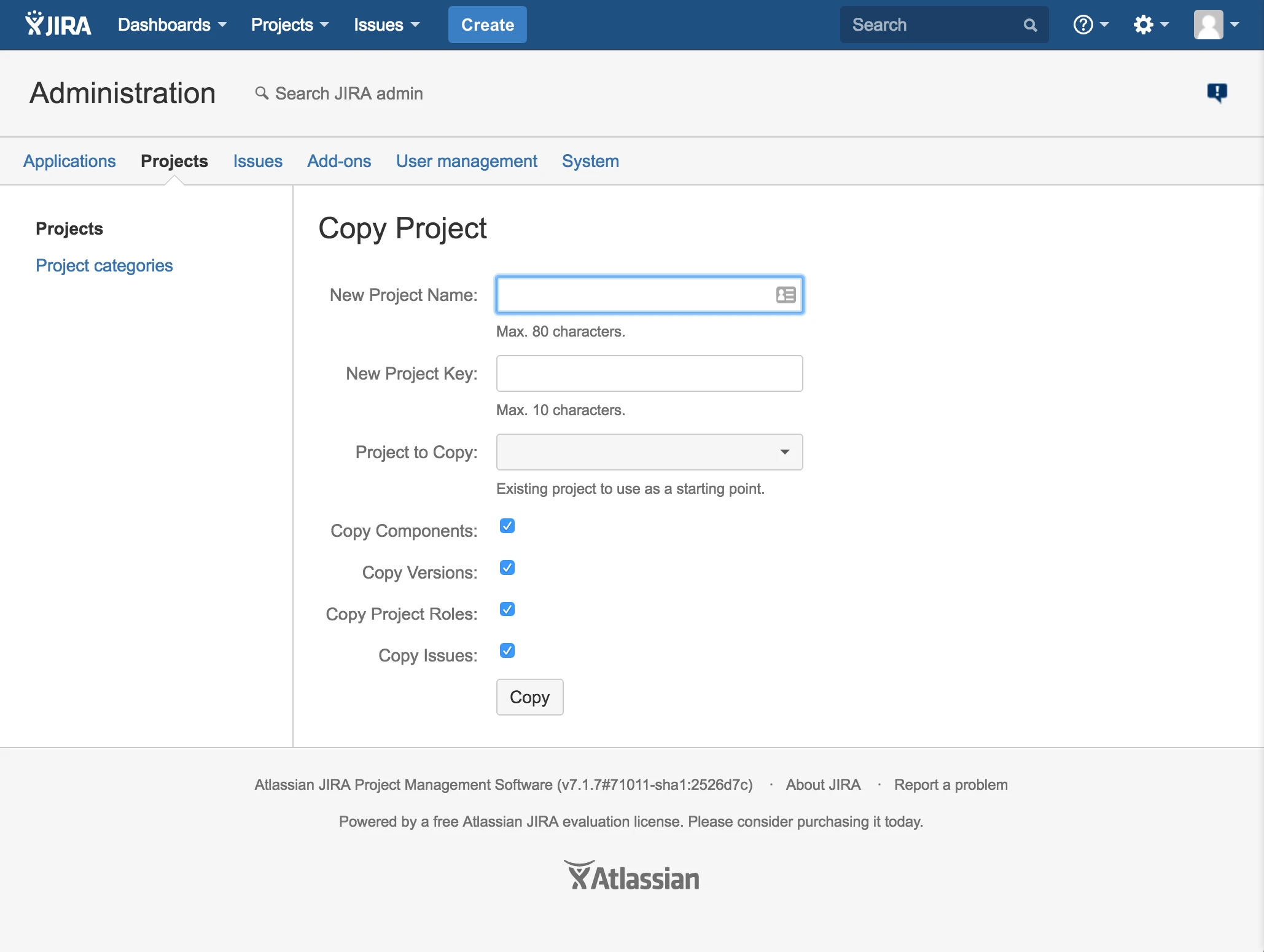Uncheck Copy Issues option

point(507,650)
